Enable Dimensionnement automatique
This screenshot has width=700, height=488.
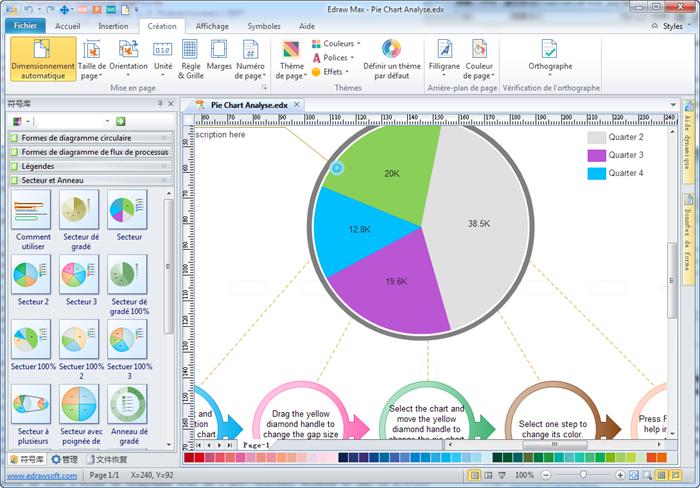(x=43, y=60)
